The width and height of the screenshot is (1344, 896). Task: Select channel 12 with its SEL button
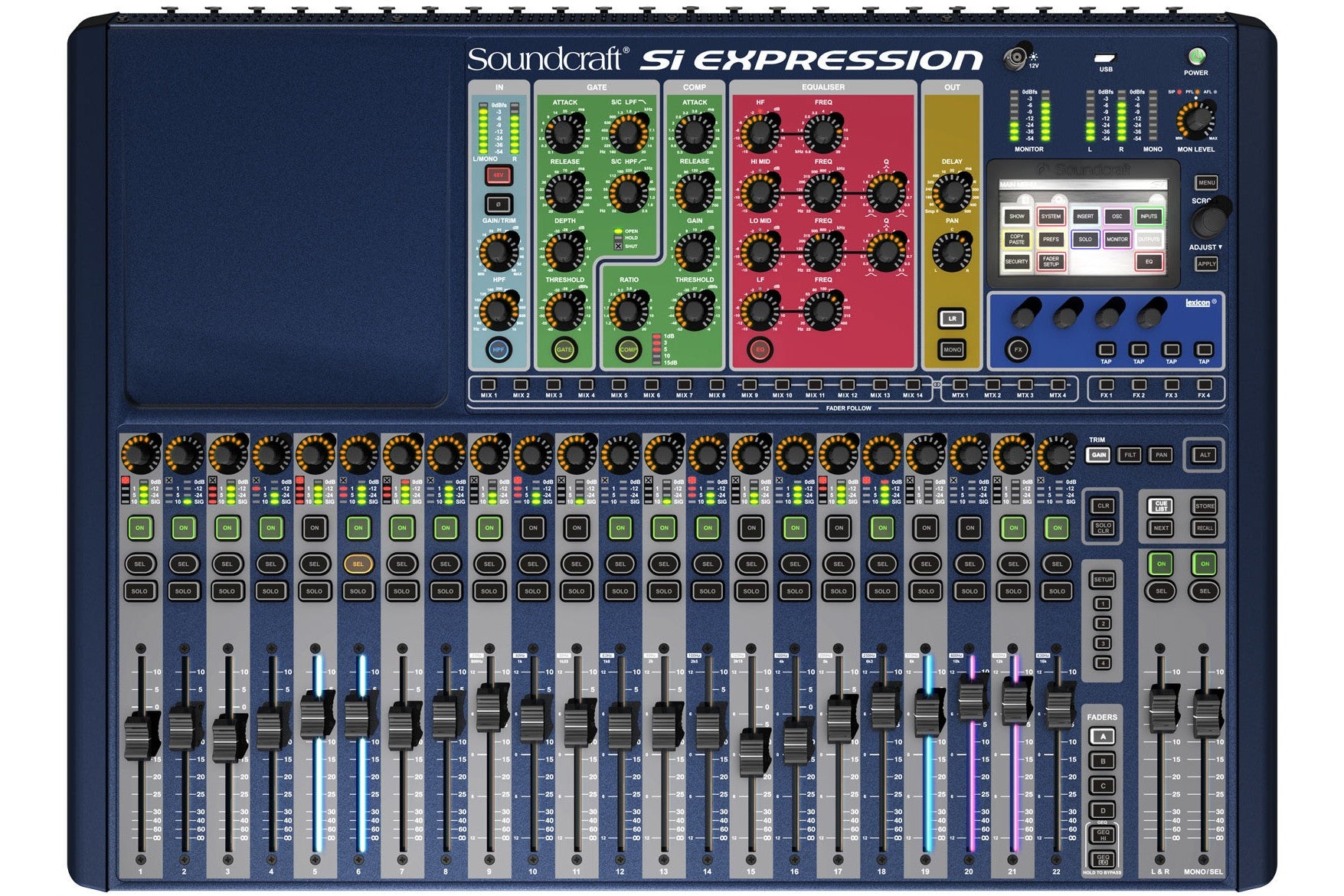click(x=620, y=564)
